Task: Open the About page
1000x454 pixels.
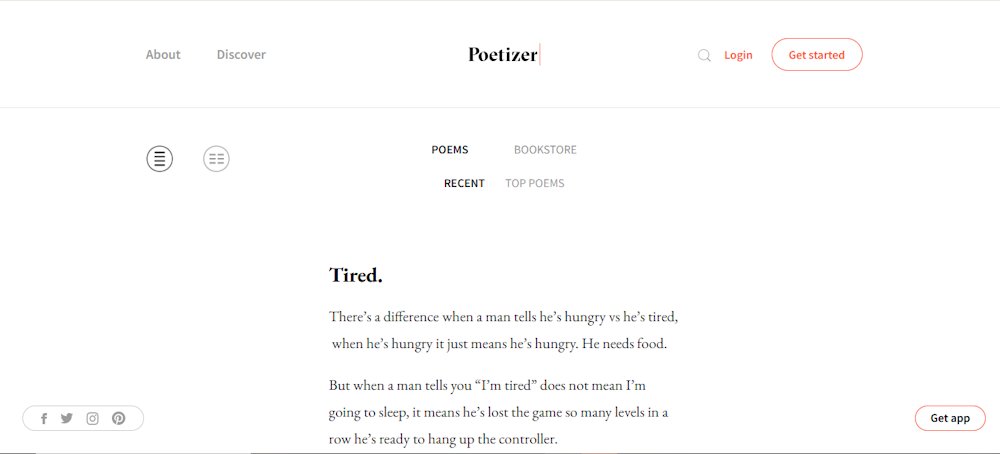Action: 163,55
